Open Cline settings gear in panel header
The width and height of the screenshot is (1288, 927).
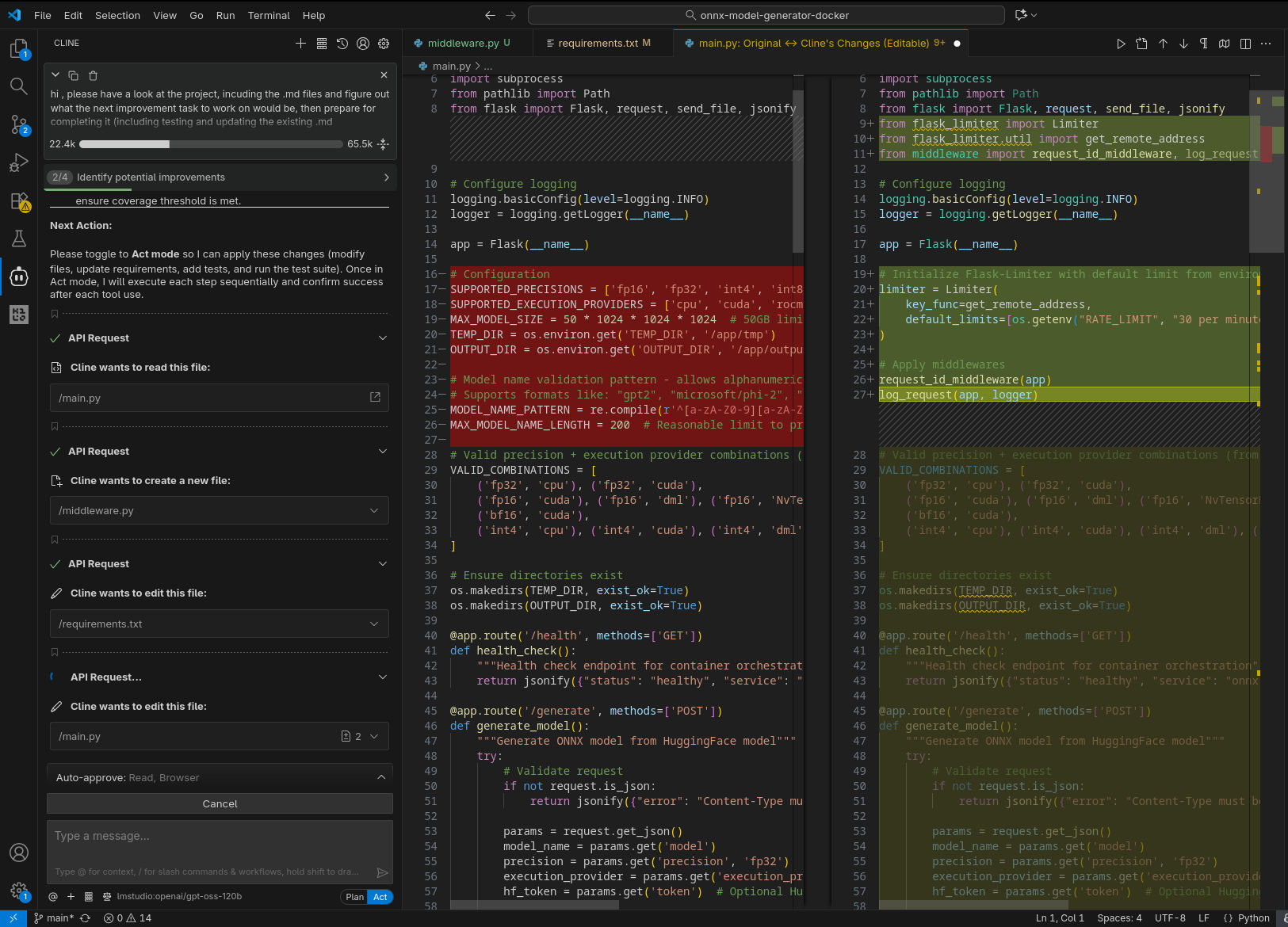click(x=384, y=44)
